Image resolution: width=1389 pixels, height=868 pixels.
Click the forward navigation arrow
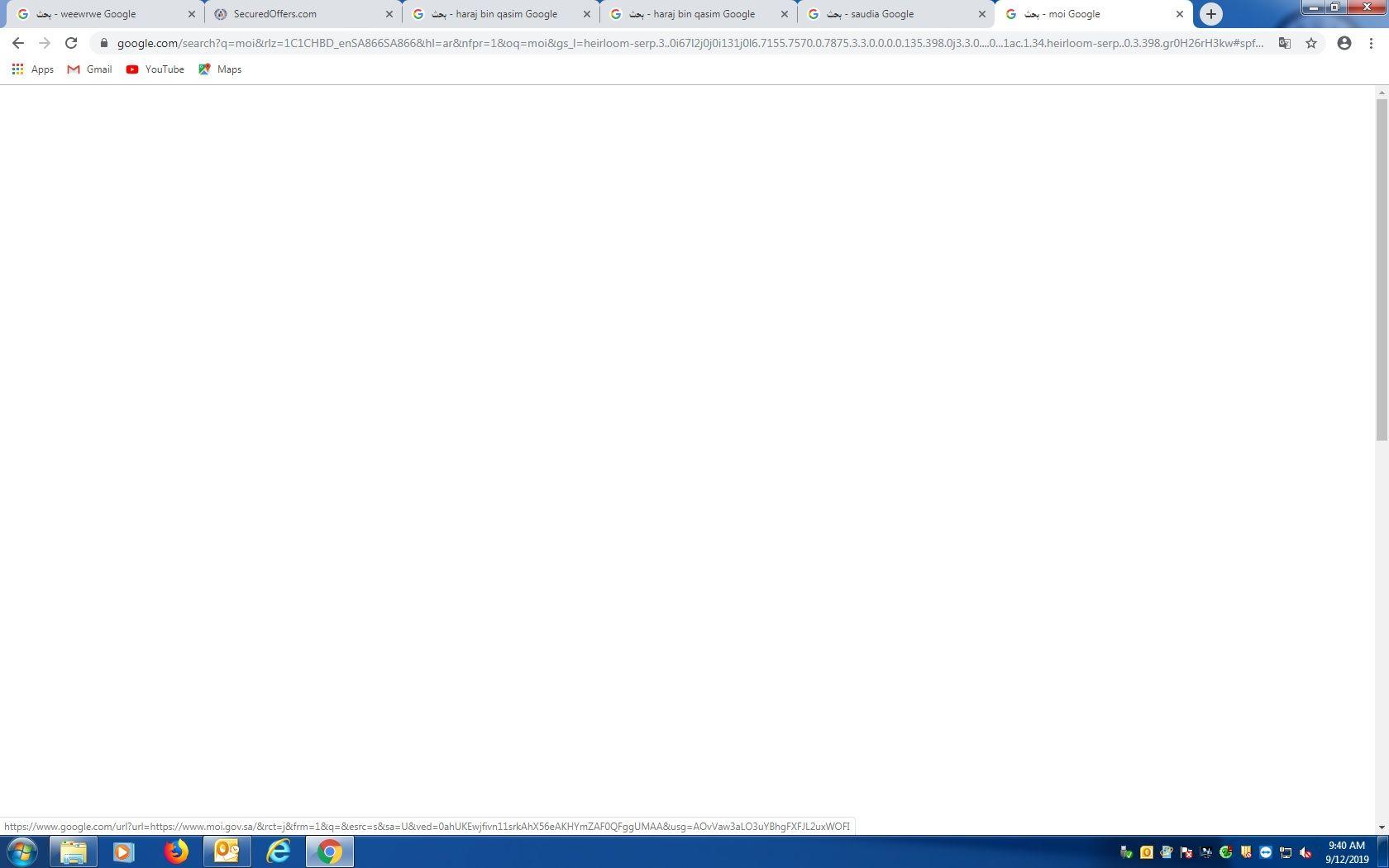click(x=45, y=43)
